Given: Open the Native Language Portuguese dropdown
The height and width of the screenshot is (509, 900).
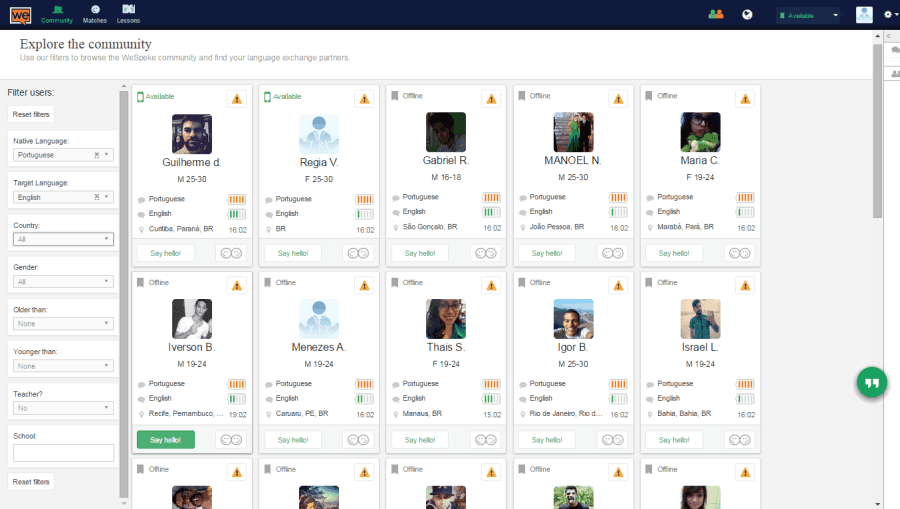Looking at the screenshot, I should coord(63,155).
